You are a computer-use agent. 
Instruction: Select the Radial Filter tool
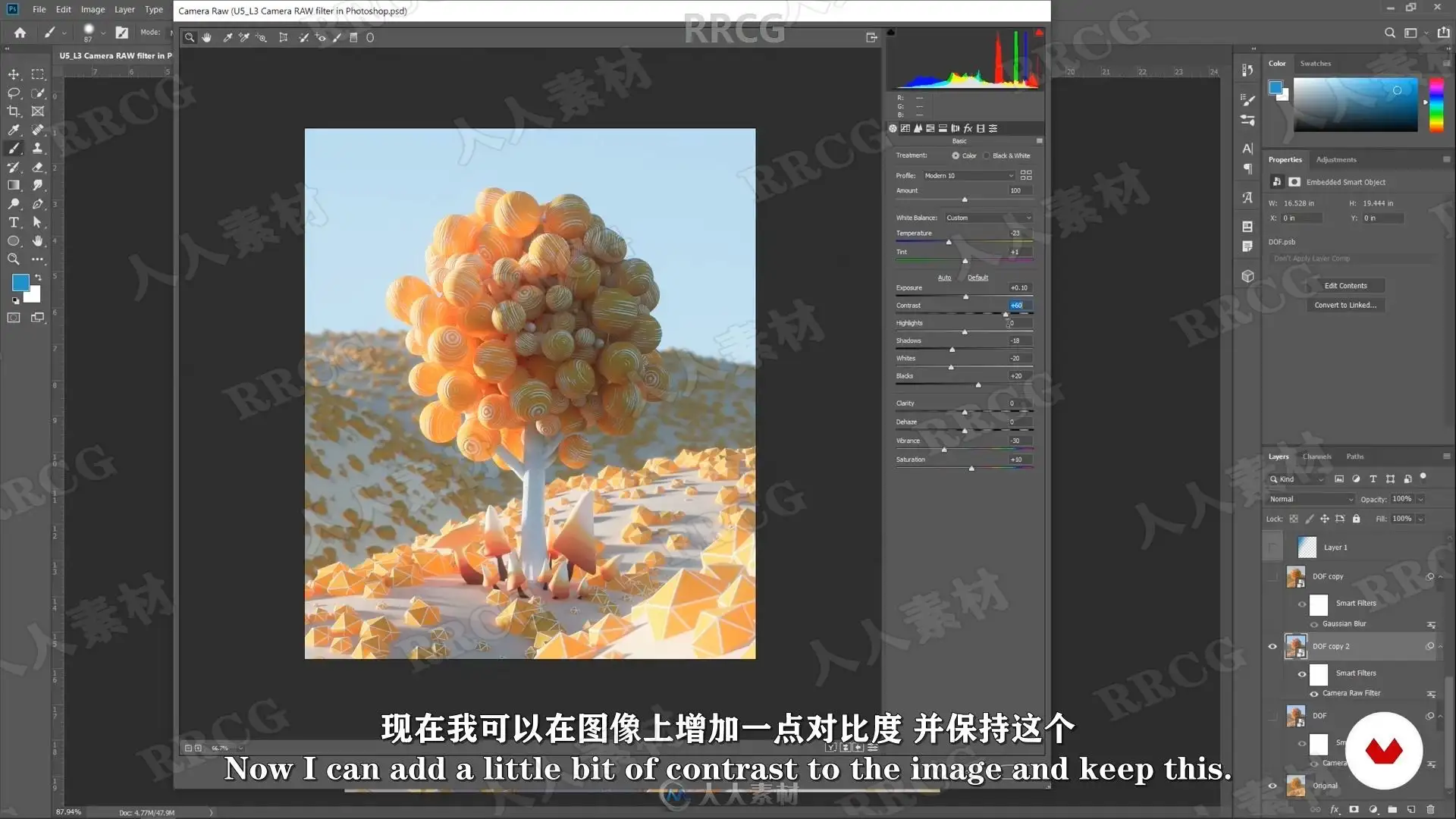370,37
